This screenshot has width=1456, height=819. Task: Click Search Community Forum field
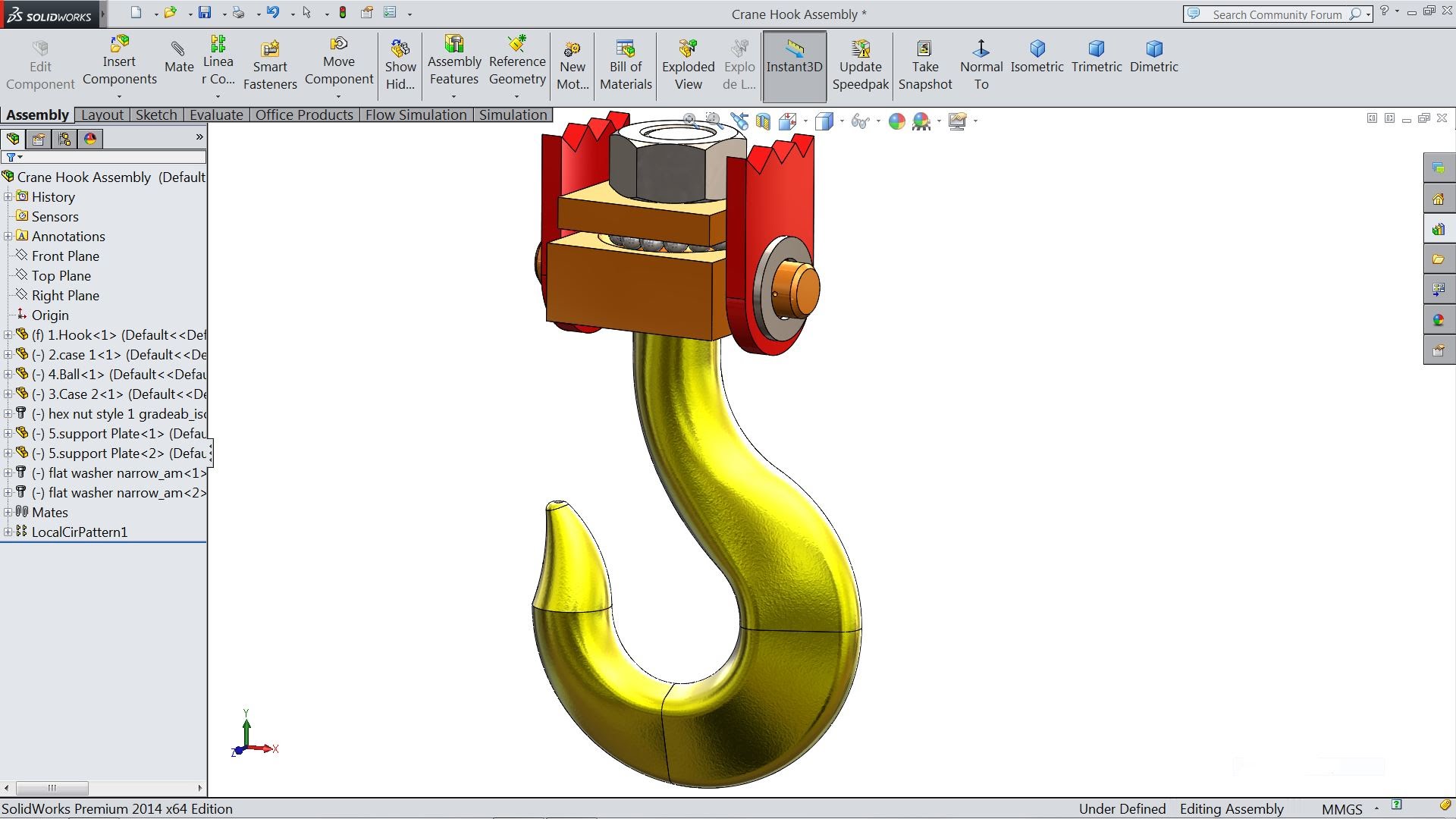coord(1277,14)
